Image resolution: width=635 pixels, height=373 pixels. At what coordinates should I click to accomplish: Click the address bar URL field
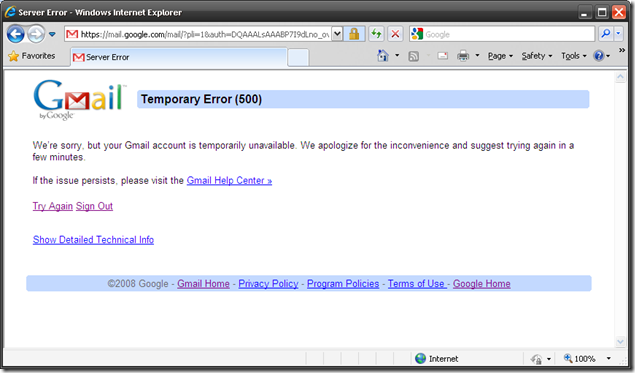[x=198, y=34]
